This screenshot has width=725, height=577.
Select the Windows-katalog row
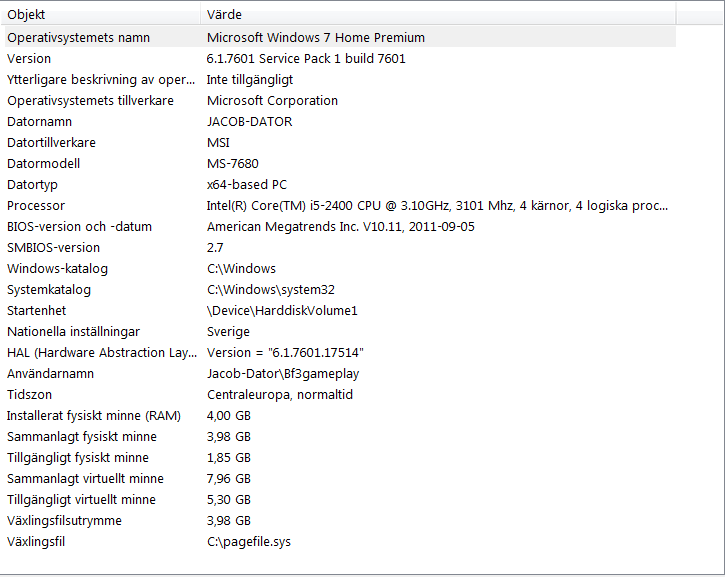click(x=57, y=268)
